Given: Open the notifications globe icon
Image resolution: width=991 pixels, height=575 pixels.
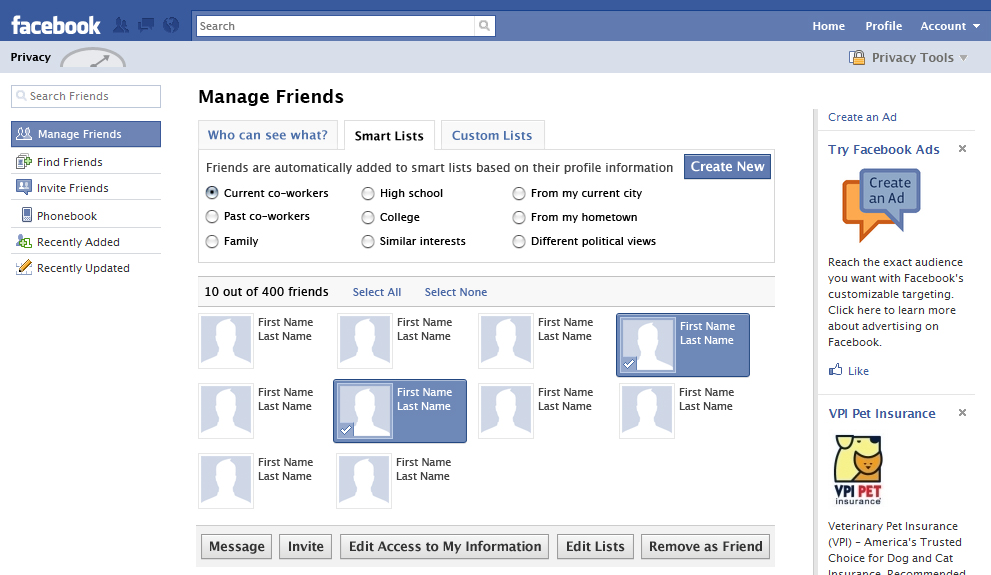Looking at the screenshot, I should tap(171, 25).
